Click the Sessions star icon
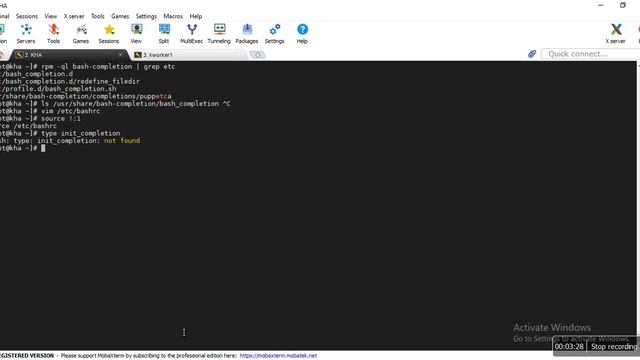 (109, 33)
